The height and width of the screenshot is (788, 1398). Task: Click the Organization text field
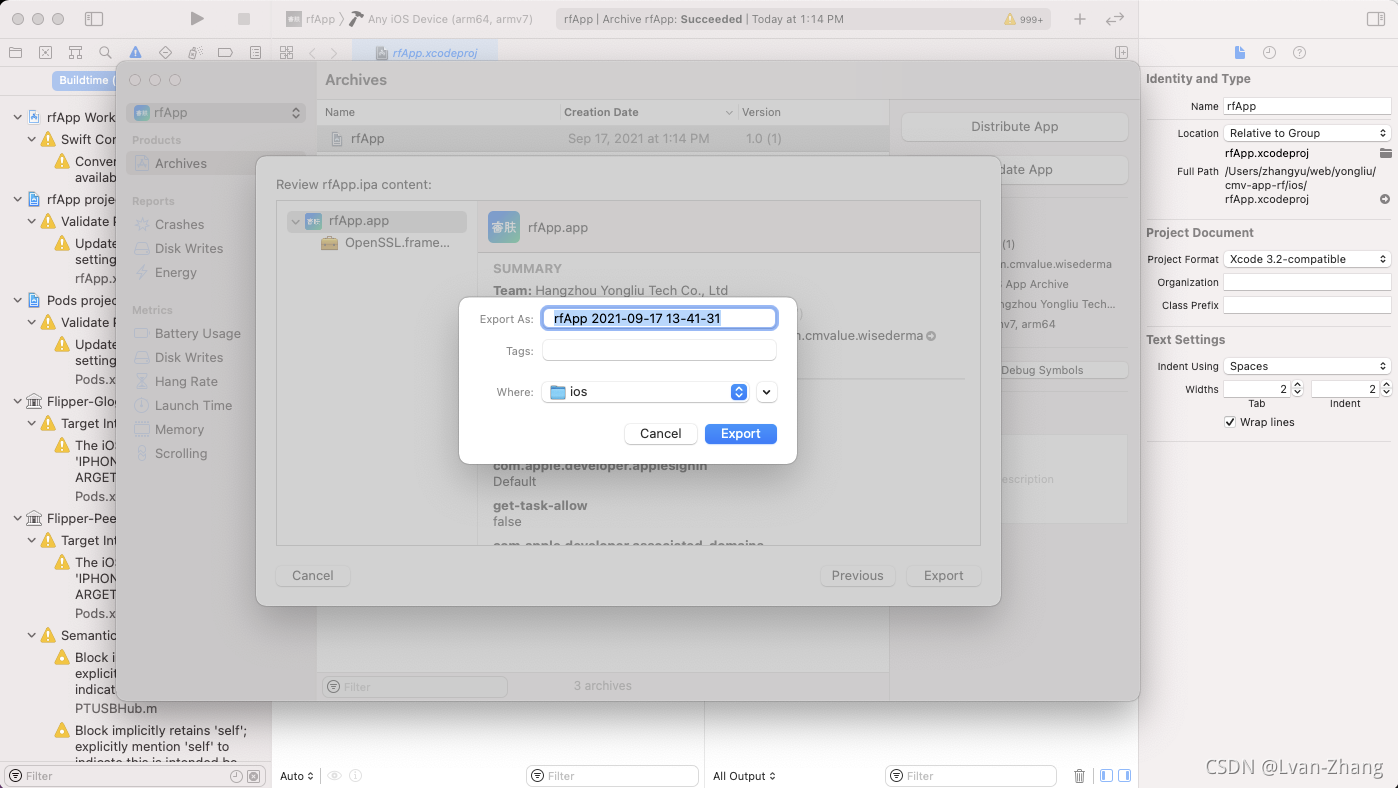(x=1307, y=283)
